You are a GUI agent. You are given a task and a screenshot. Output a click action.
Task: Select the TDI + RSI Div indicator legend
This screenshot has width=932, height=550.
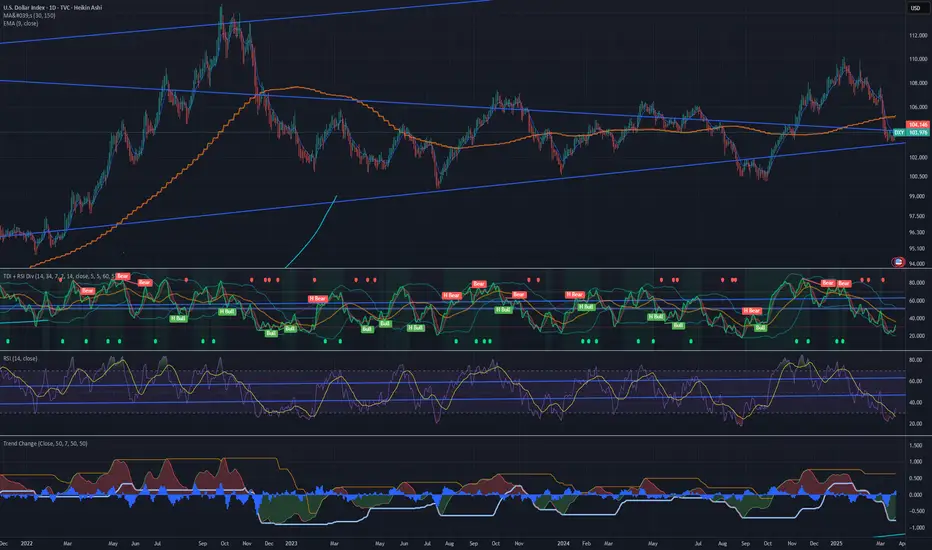(59, 276)
